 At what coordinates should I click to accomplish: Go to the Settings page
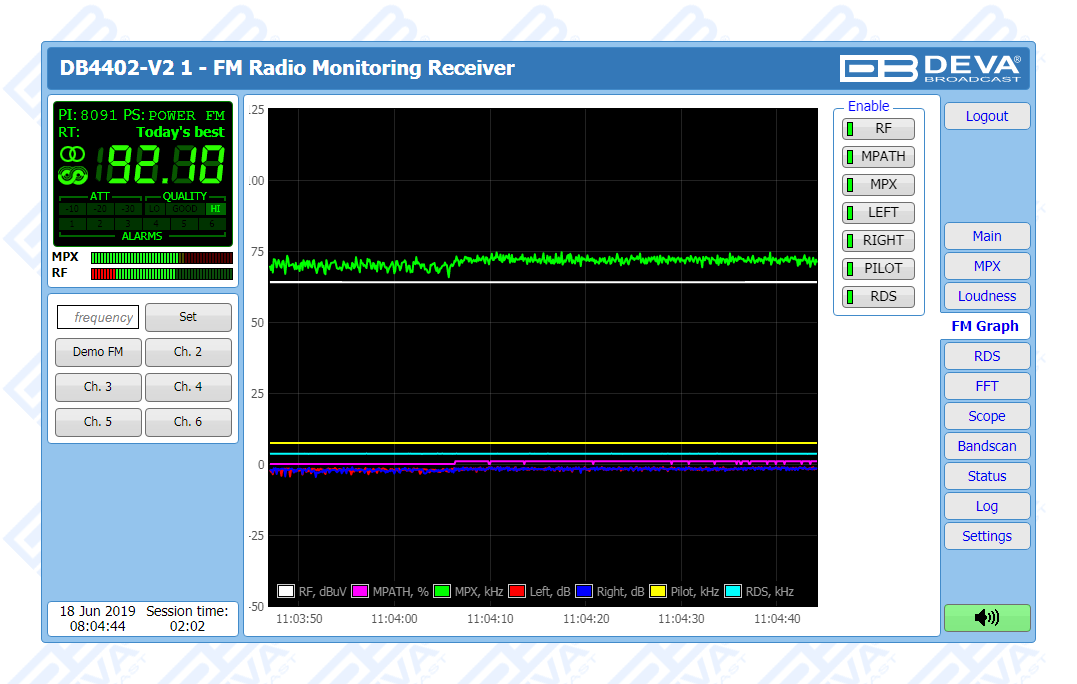[986, 536]
